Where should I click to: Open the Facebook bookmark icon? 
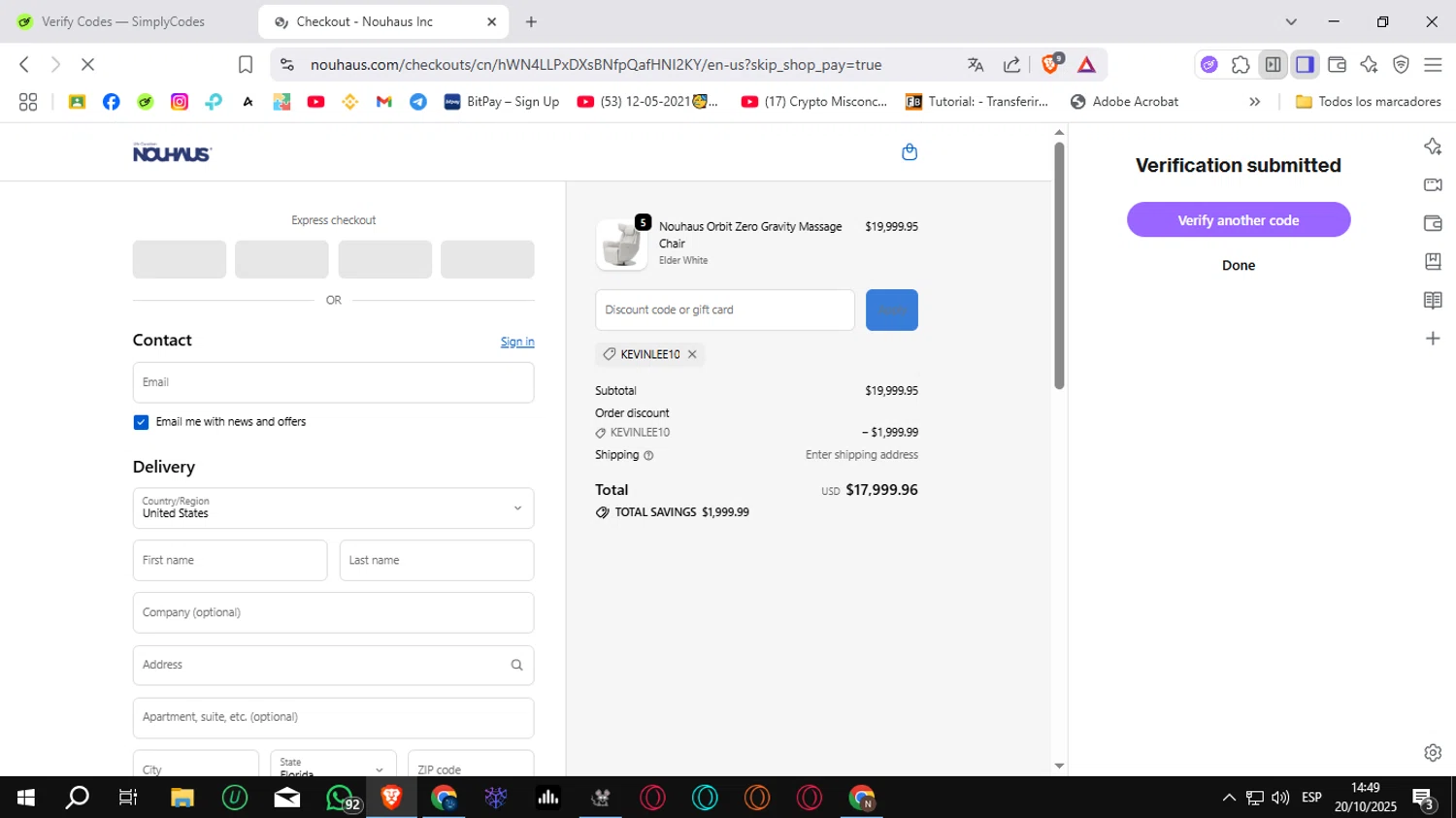[111, 102]
